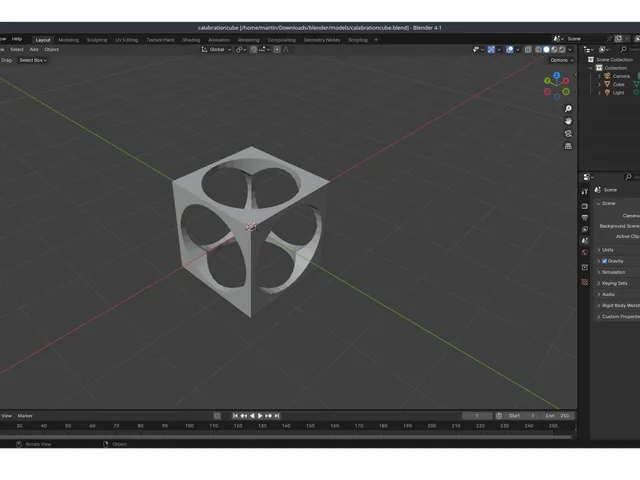Toggle the camera view icon in viewport

[568, 133]
